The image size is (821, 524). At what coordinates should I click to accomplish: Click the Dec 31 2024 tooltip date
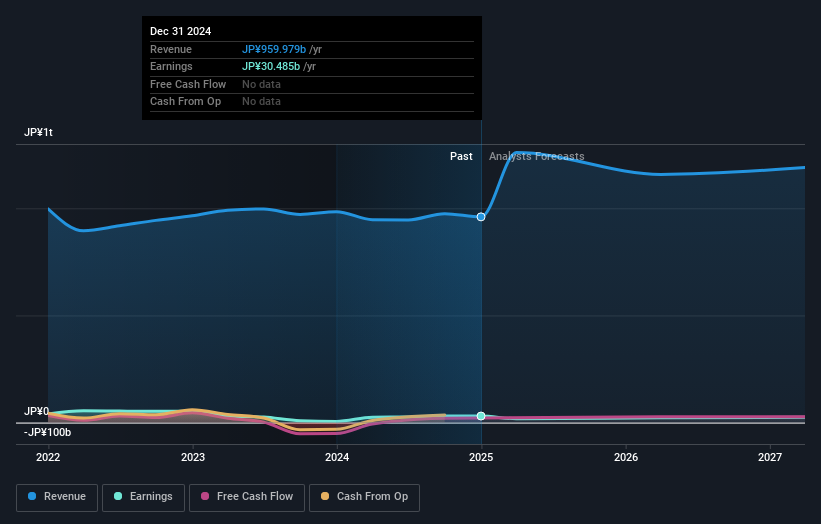[181, 31]
